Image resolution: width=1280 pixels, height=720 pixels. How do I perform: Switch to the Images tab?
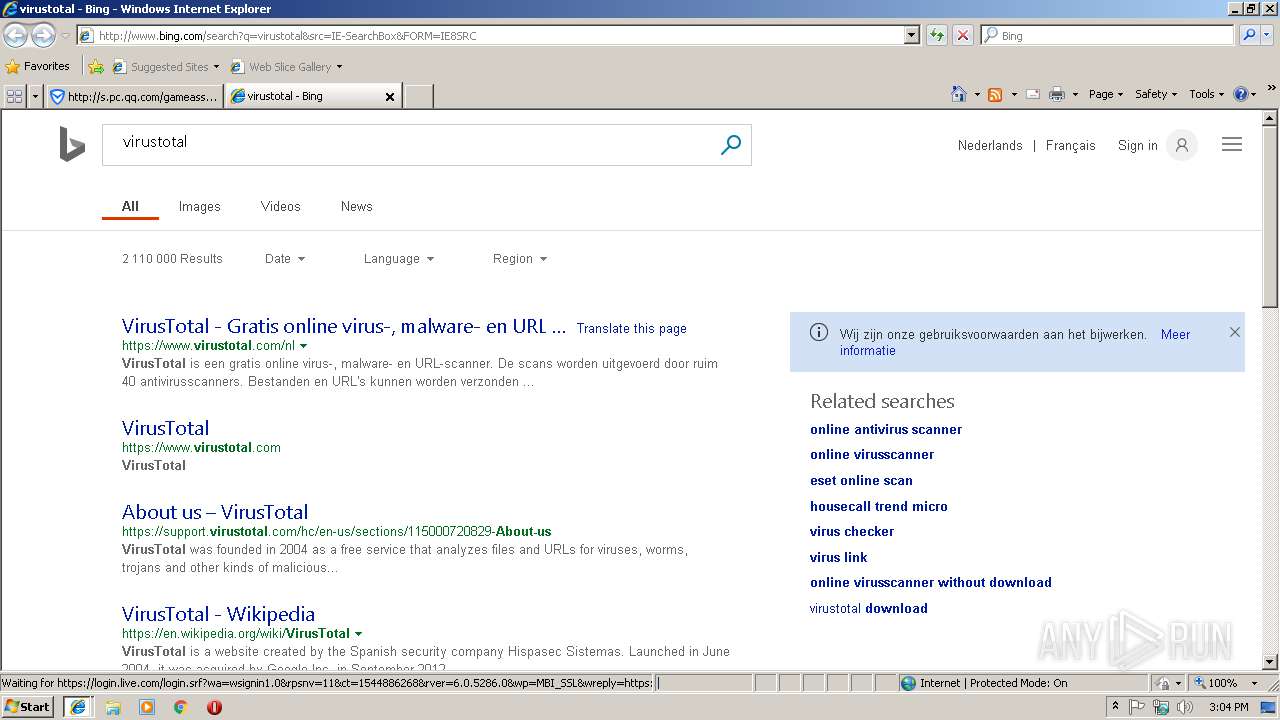(x=199, y=206)
